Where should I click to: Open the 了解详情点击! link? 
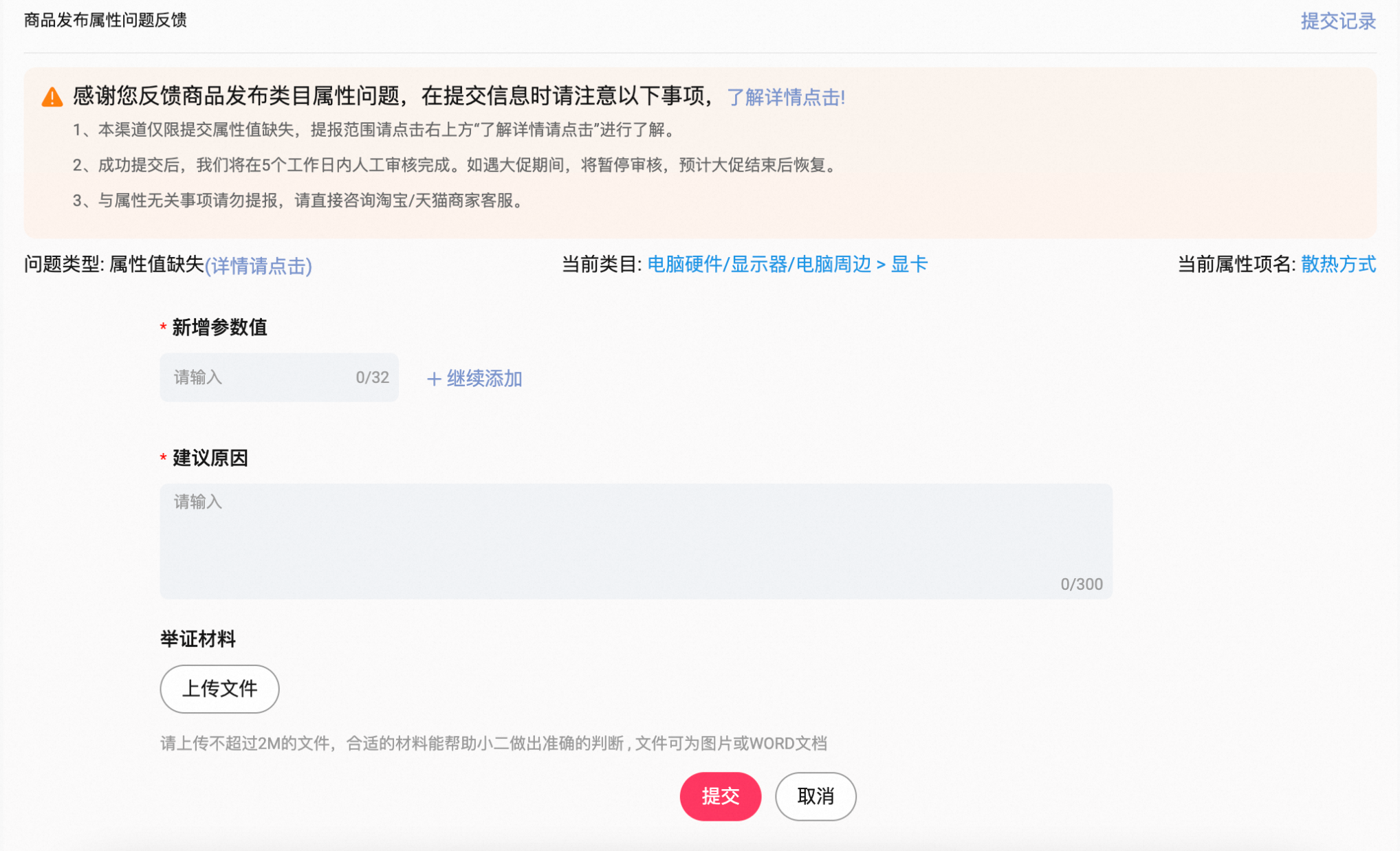click(x=786, y=97)
